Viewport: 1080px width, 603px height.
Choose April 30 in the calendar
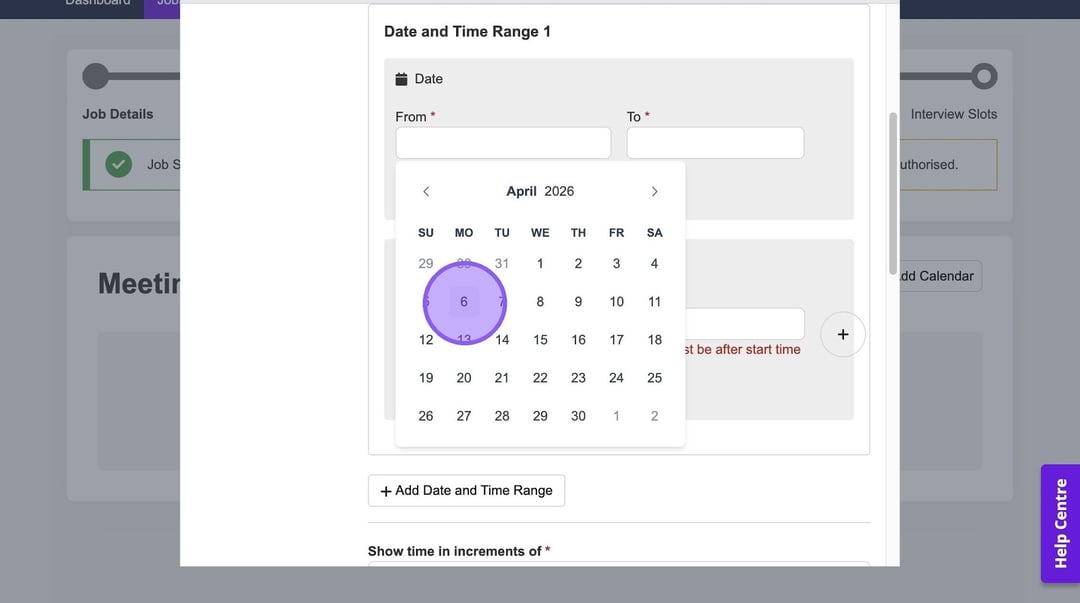click(578, 416)
